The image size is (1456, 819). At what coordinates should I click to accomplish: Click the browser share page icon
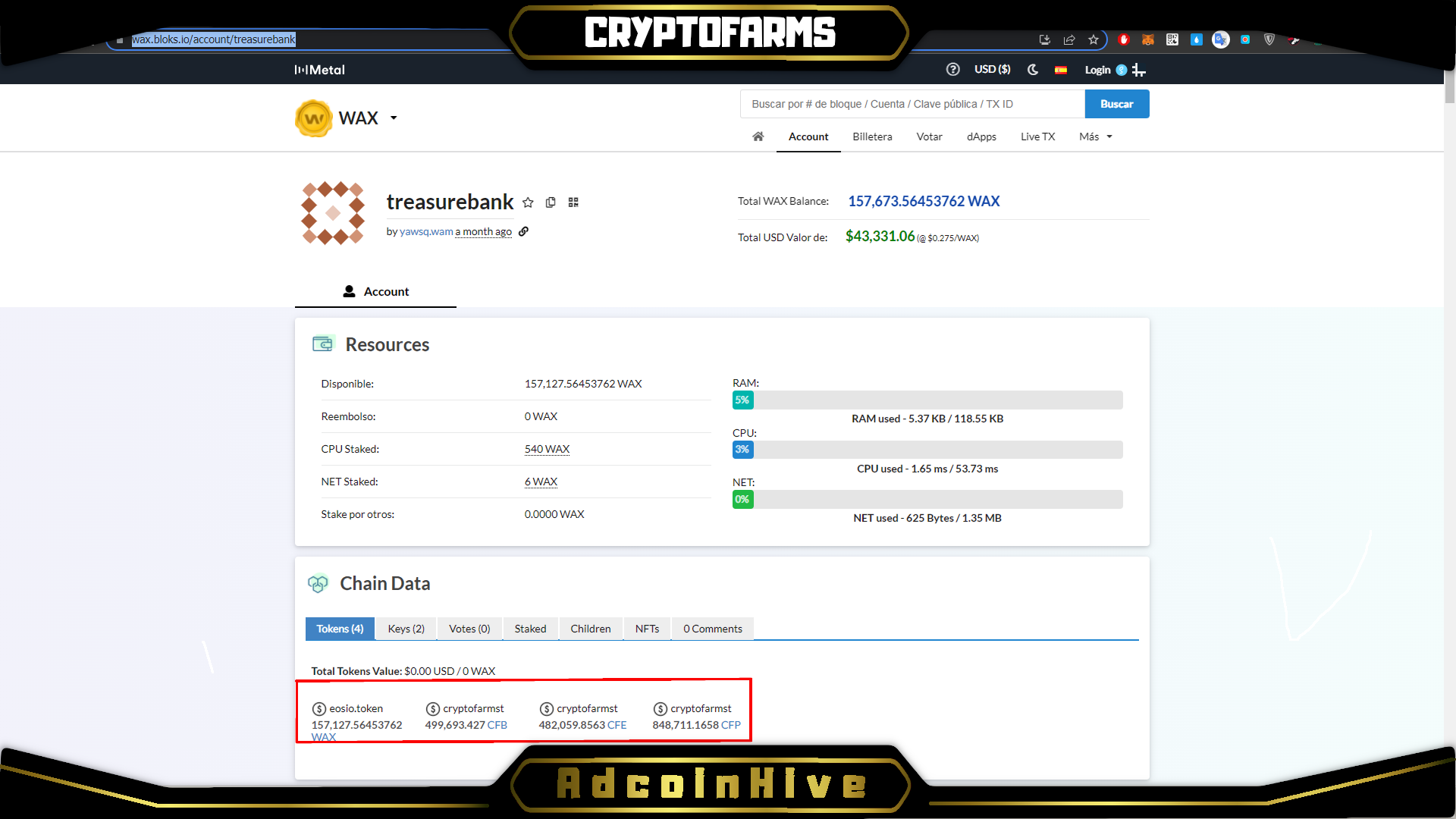[1069, 39]
